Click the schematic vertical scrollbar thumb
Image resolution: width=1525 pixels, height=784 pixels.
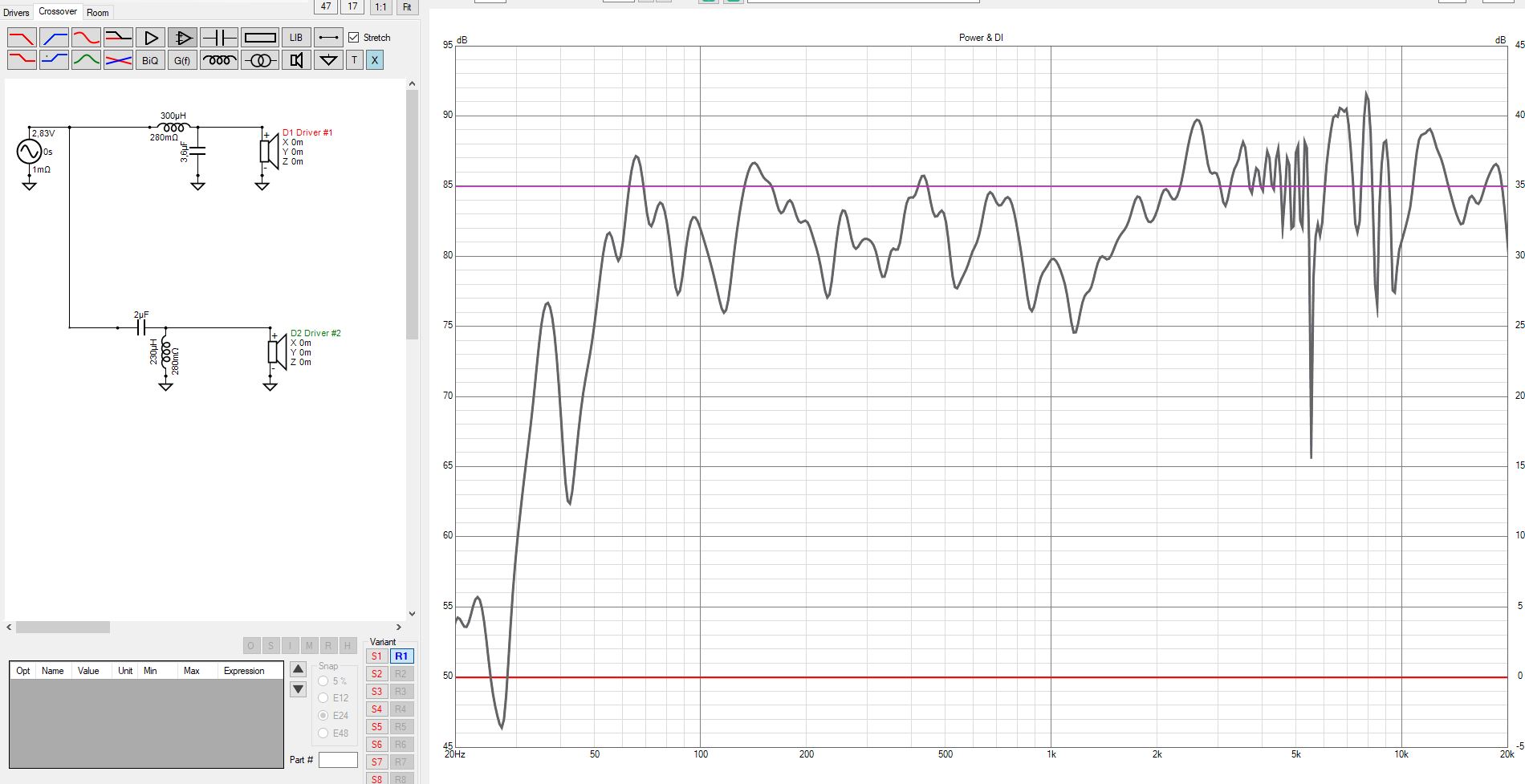point(413,214)
